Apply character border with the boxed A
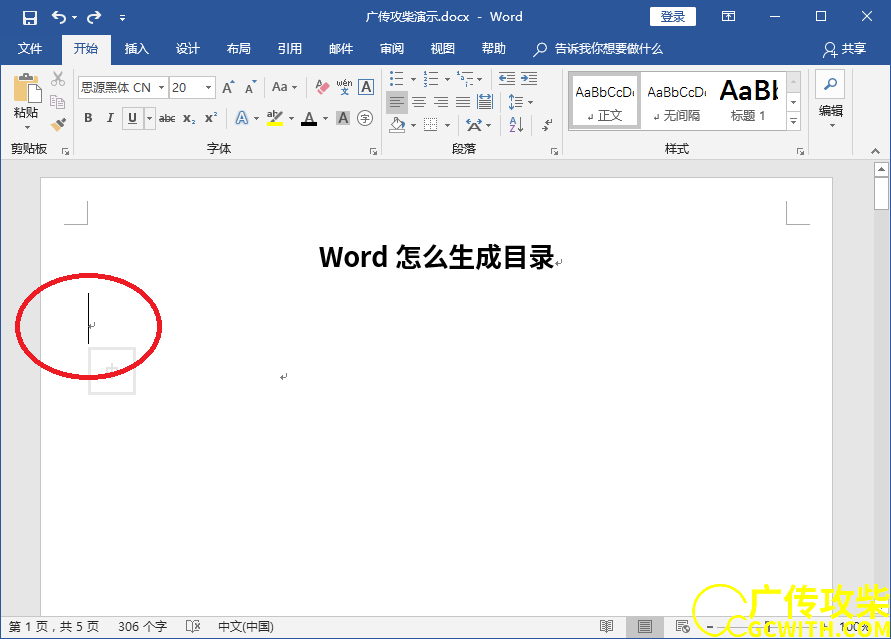The width and height of the screenshot is (891, 639). coord(366,87)
